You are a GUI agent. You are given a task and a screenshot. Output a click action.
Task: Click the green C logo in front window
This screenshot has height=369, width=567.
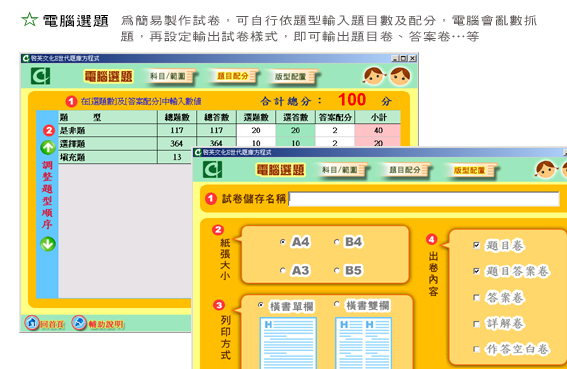pyautogui.click(x=212, y=170)
